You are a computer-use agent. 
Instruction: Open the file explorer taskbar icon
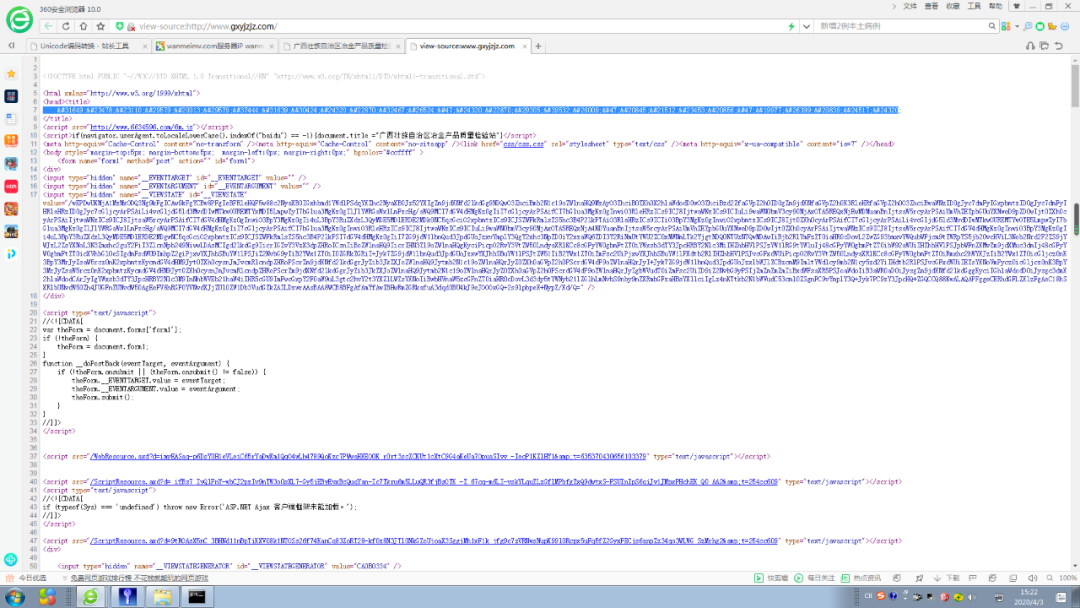tap(162, 596)
